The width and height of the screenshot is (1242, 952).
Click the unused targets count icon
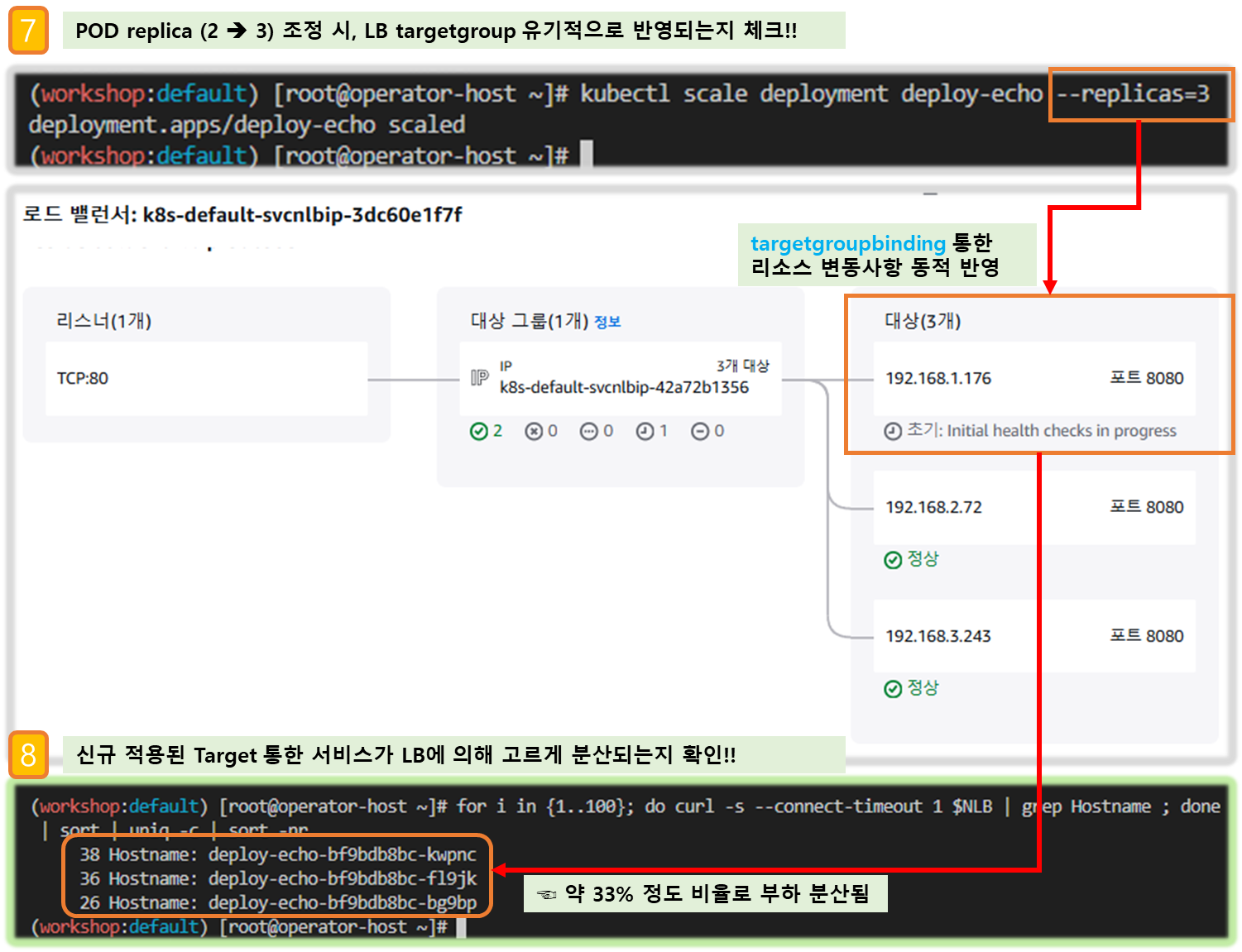589,431
